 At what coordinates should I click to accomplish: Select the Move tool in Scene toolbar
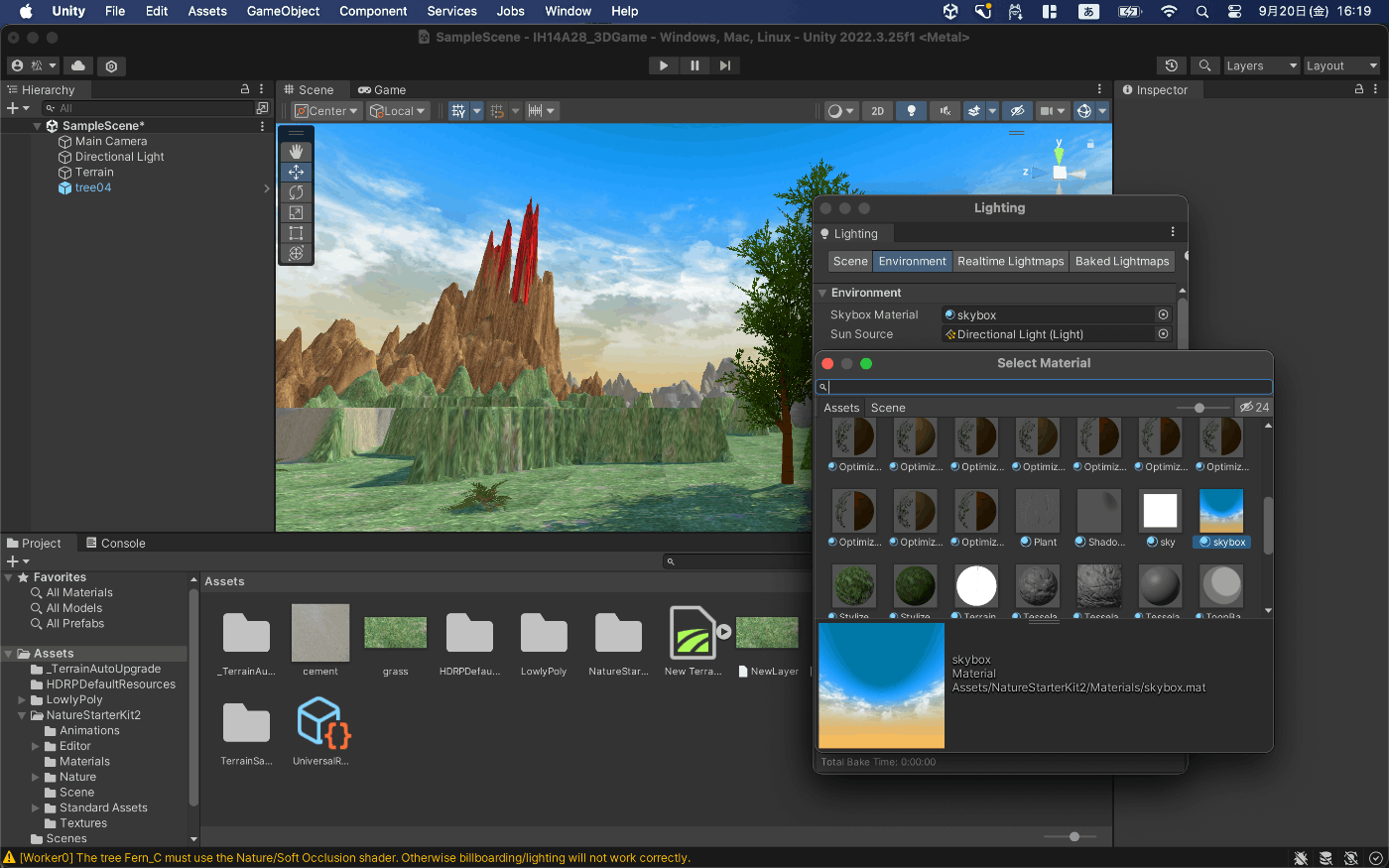coord(296,172)
